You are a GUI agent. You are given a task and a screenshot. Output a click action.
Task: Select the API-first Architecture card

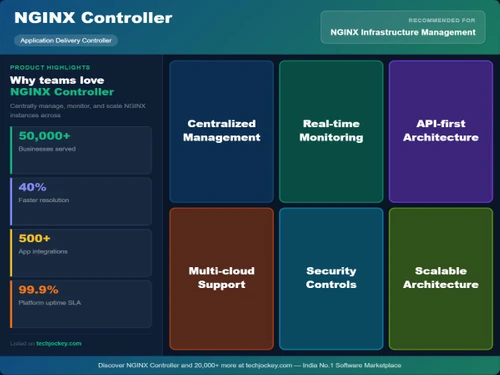441,131
